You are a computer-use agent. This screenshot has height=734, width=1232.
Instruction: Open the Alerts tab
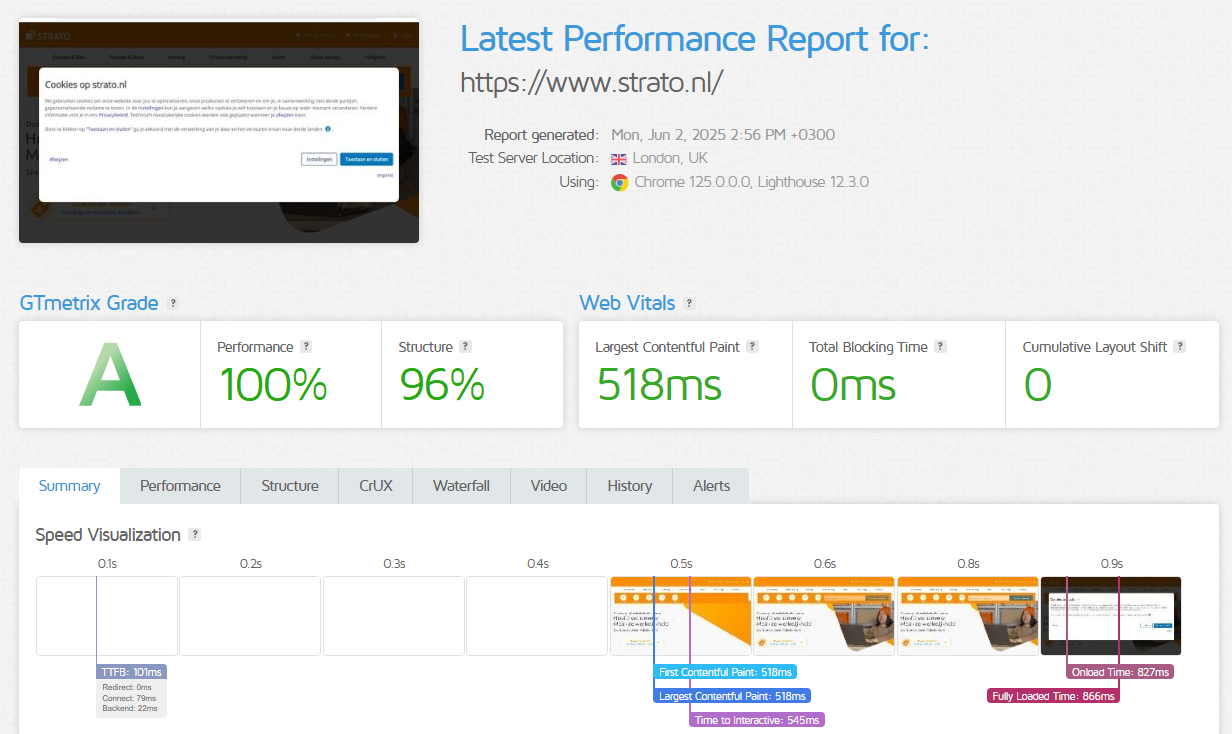pos(712,486)
